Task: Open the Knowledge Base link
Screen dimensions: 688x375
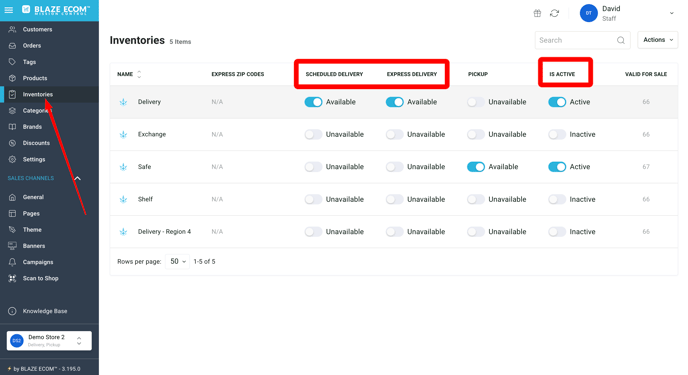Action: tap(45, 311)
